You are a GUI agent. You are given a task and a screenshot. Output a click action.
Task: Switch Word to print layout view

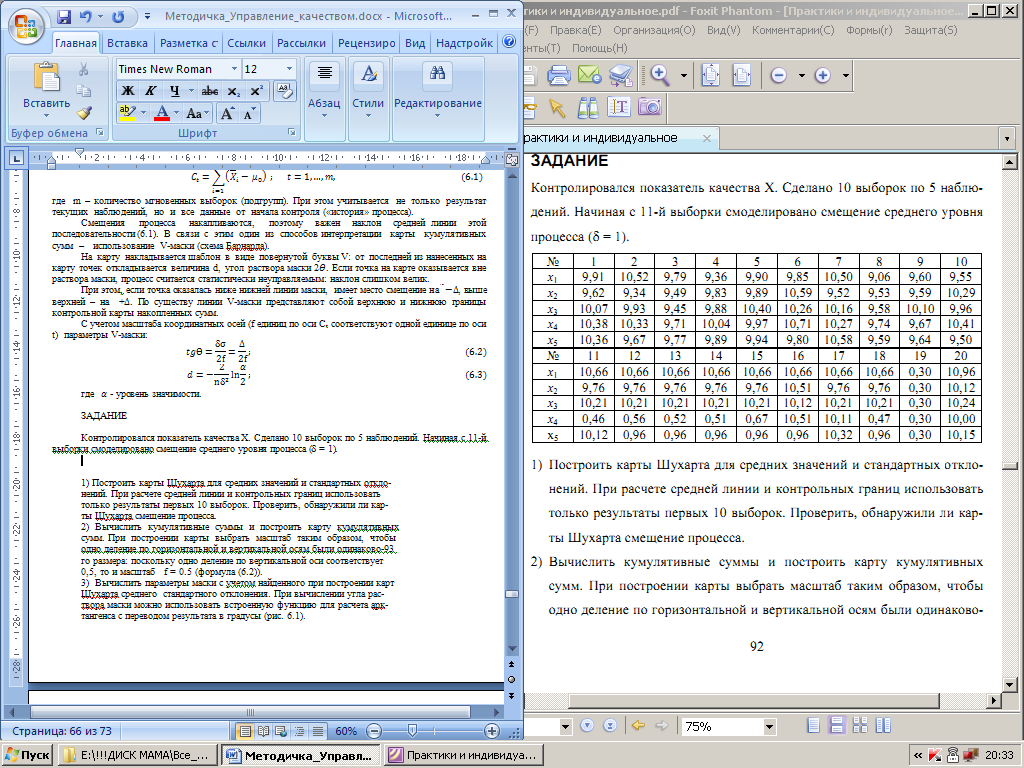(x=245, y=731)
